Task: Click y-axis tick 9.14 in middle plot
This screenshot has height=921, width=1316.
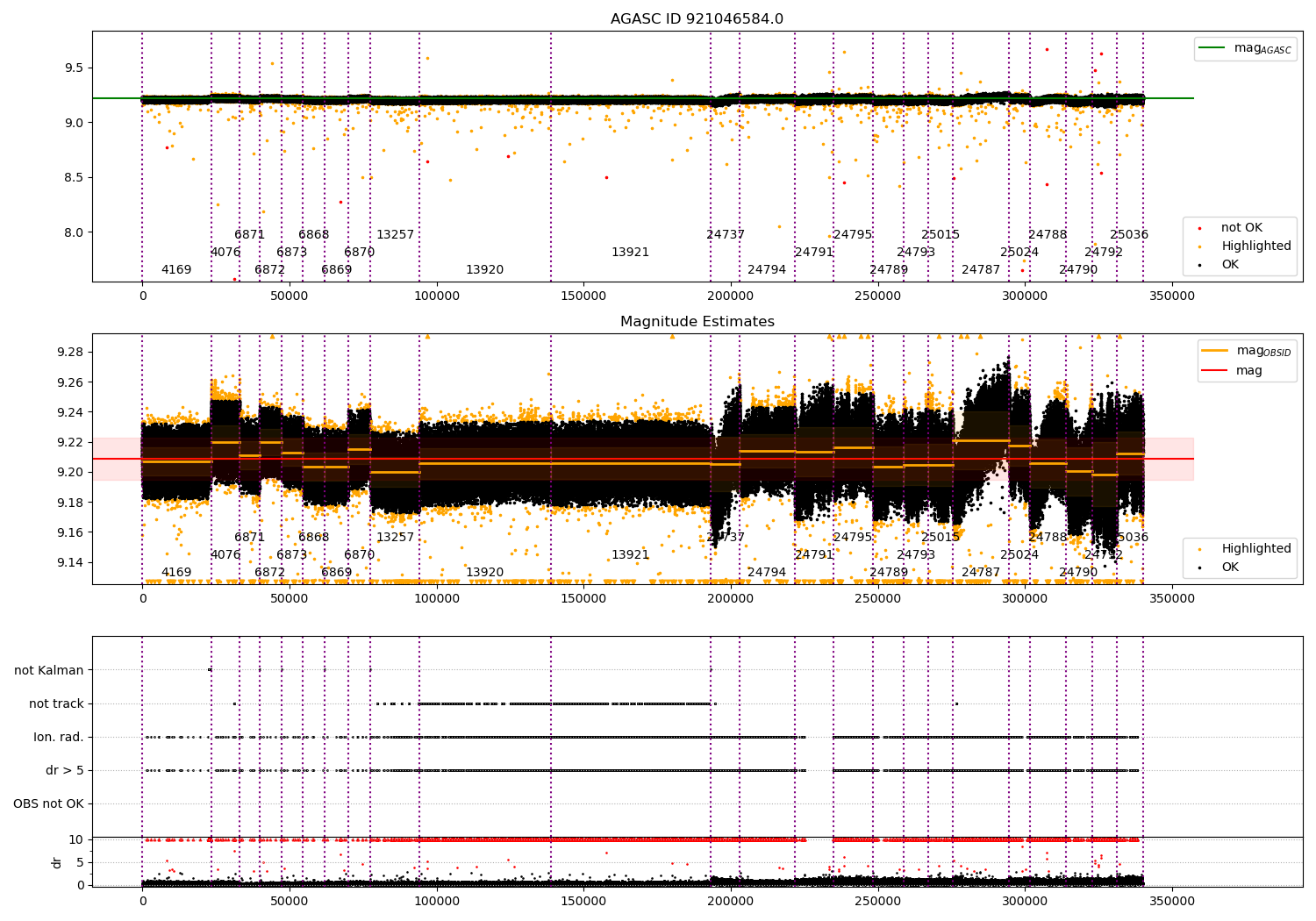Action: point(70,562)
